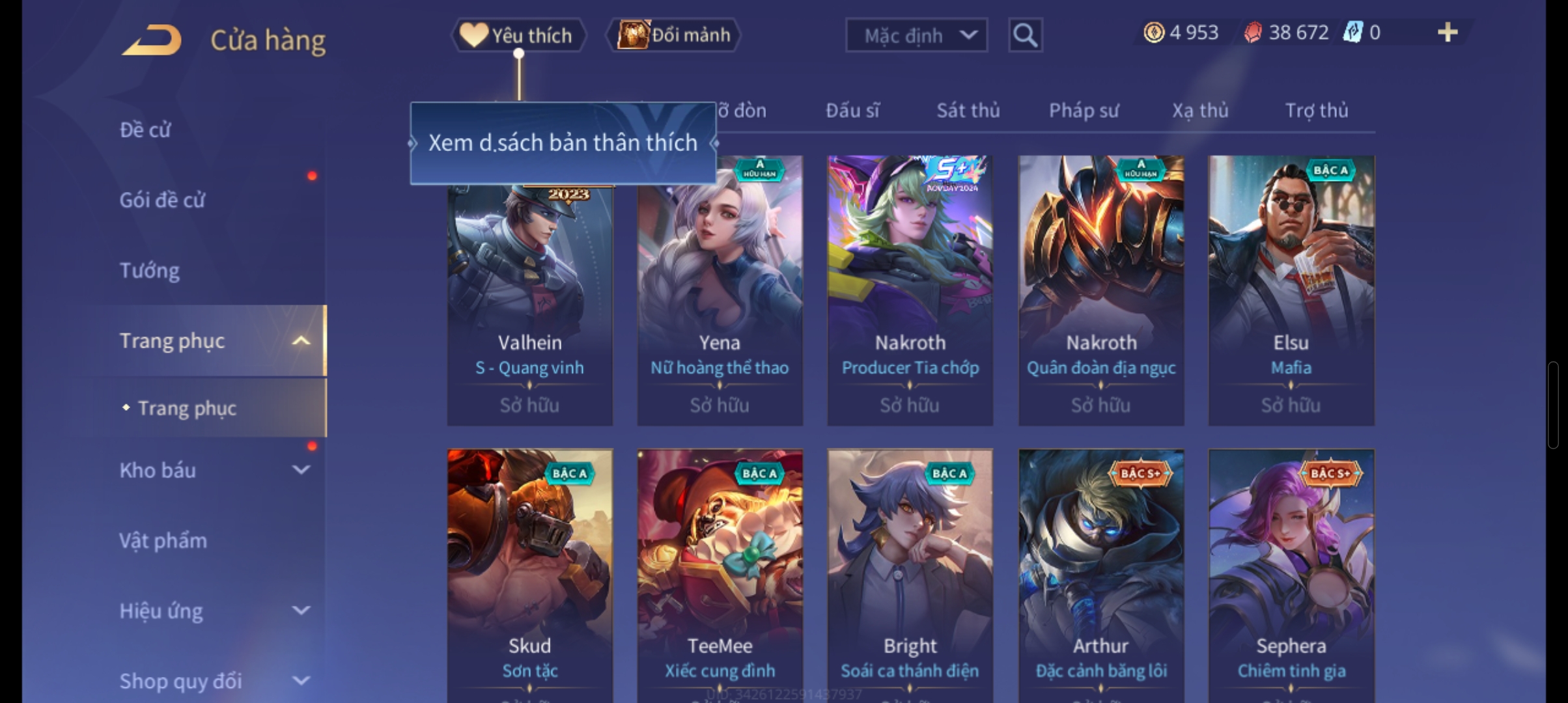Screen dimensions: 1568x703
Task: Open Tướng in the sidebar
Action: tap(149, 270)
